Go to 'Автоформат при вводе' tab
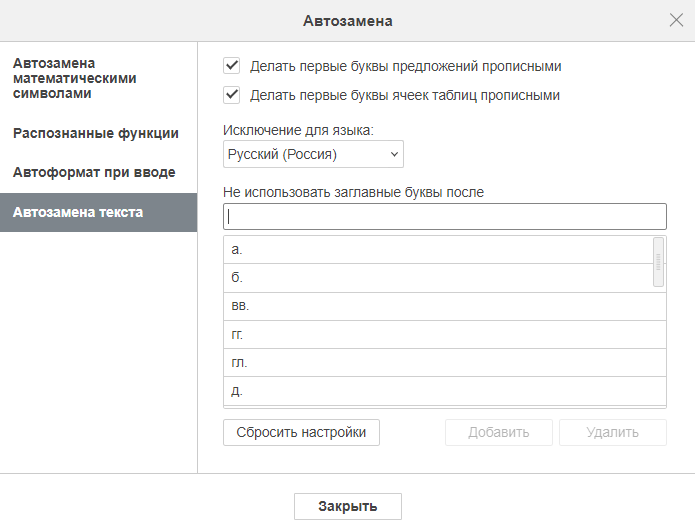Viewport: 695px width, 525px height. tap(94, 172)
